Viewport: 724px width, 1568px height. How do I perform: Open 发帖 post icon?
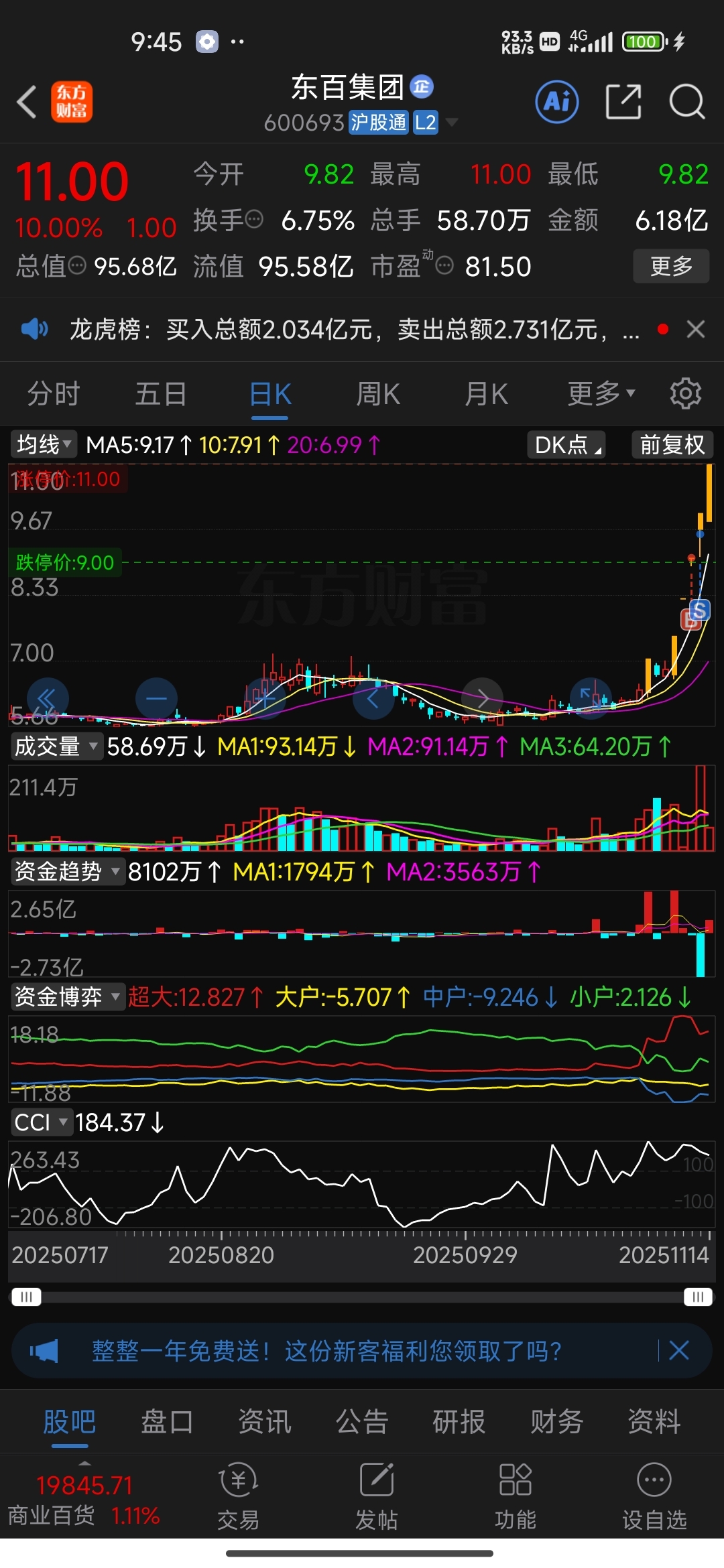tap(377, 1497)
